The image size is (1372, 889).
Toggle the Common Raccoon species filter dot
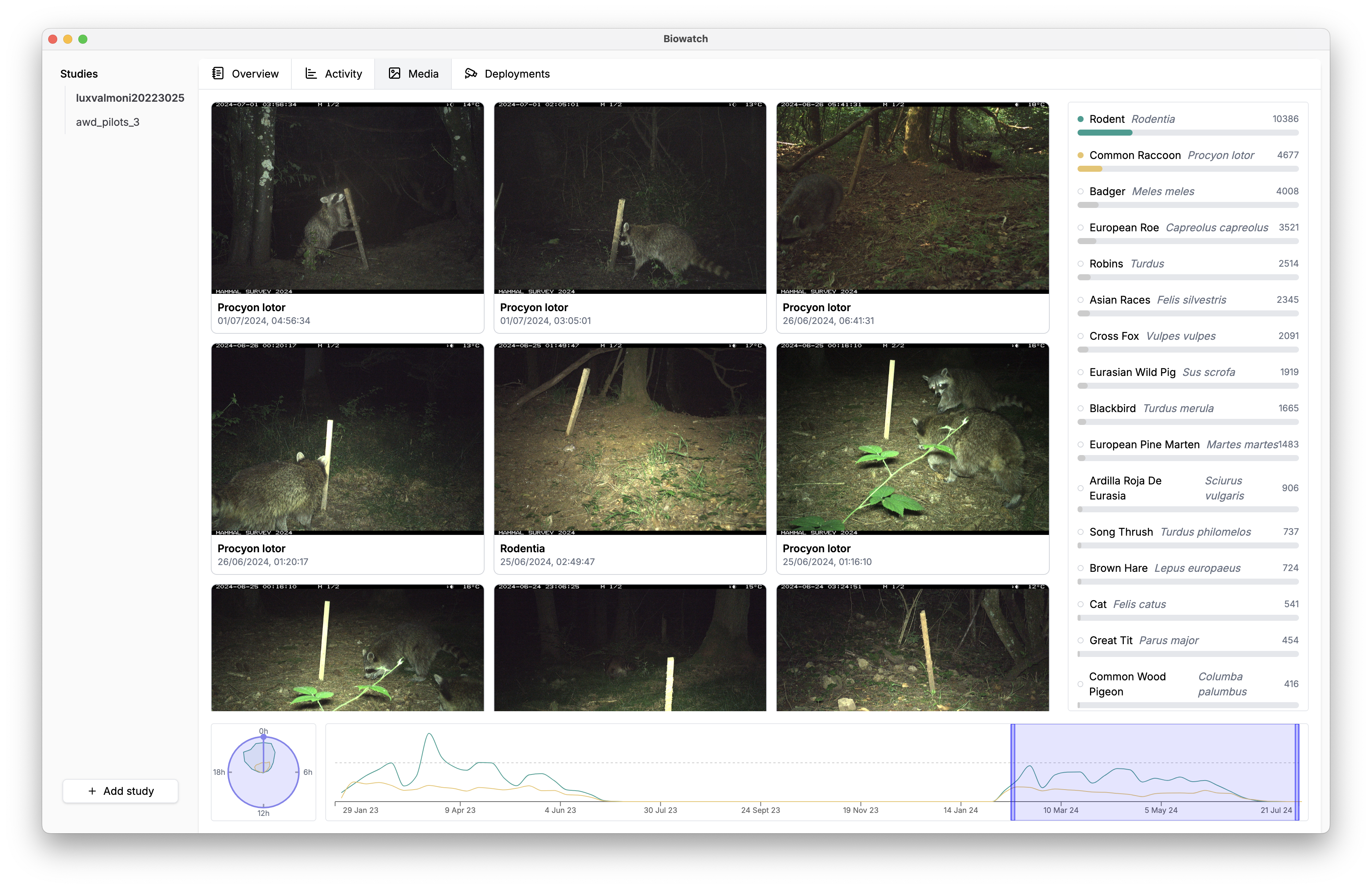[x=1080, y=155]
